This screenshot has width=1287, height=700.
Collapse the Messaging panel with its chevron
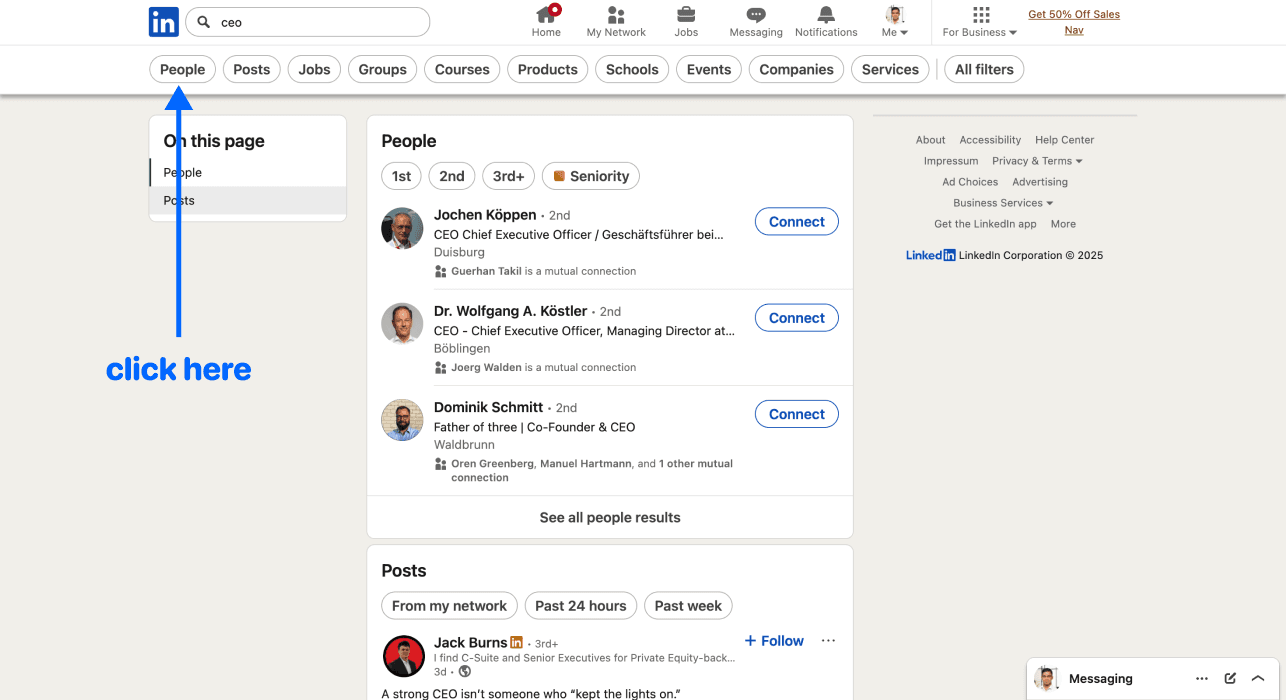coord(1257,678)
